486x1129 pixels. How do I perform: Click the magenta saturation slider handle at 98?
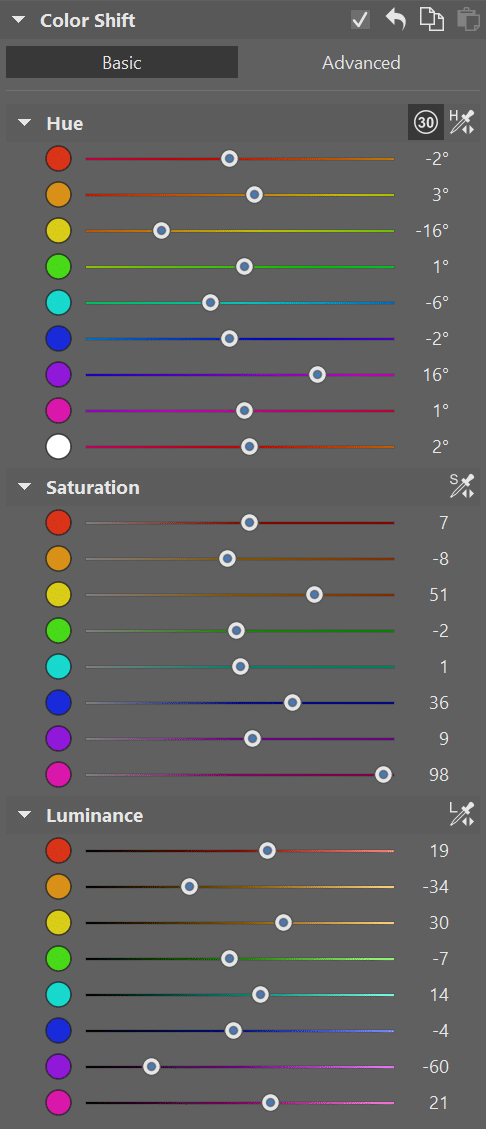point(384,774)
